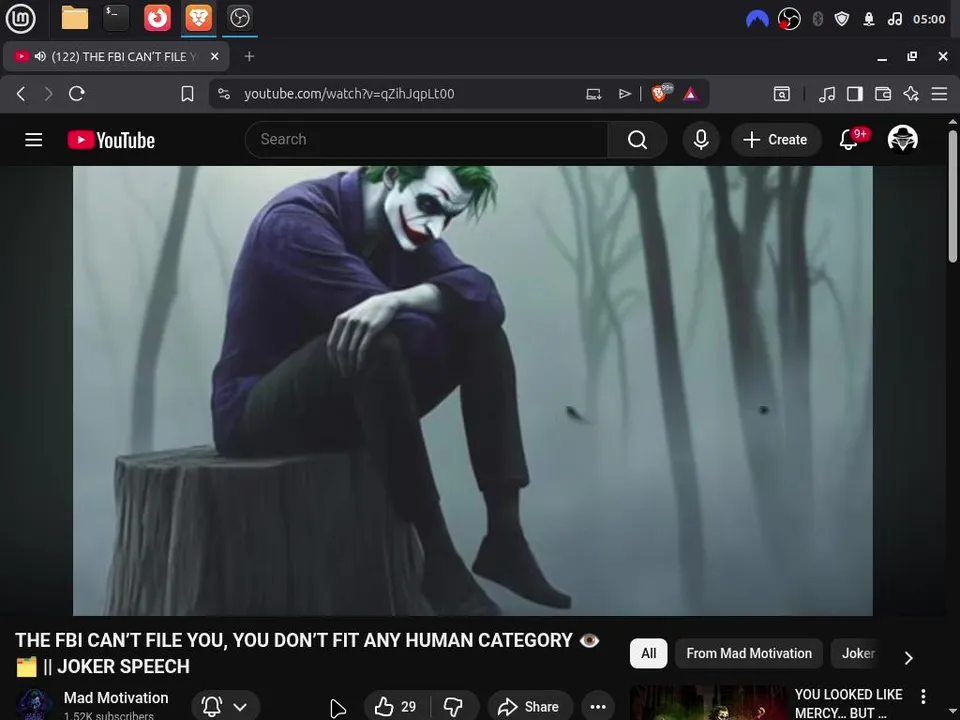The image size is (960, 720).
Task: Show more filter chips with arrow
Action: click(x=909, y=658)
